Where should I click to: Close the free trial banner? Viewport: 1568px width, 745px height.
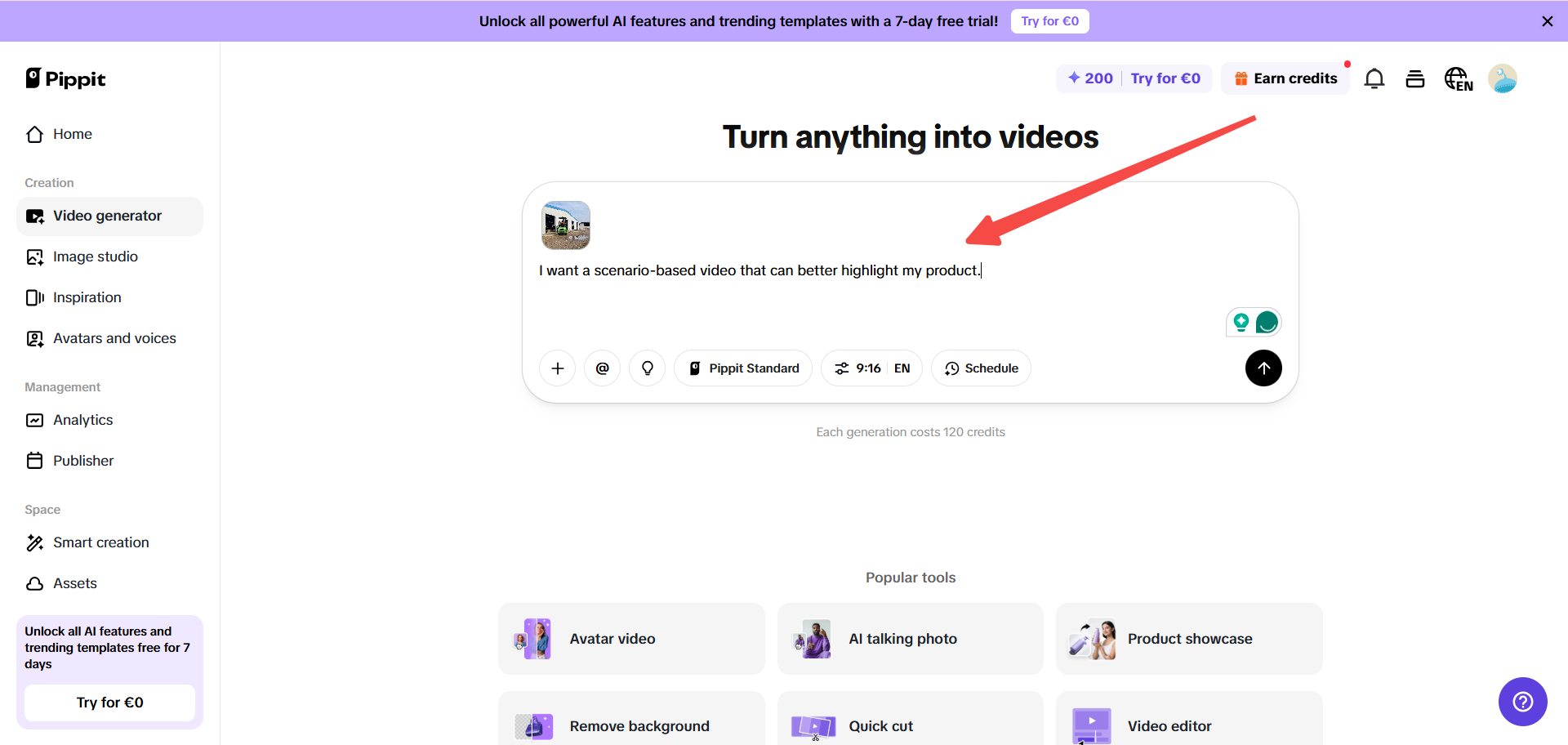1547,21
